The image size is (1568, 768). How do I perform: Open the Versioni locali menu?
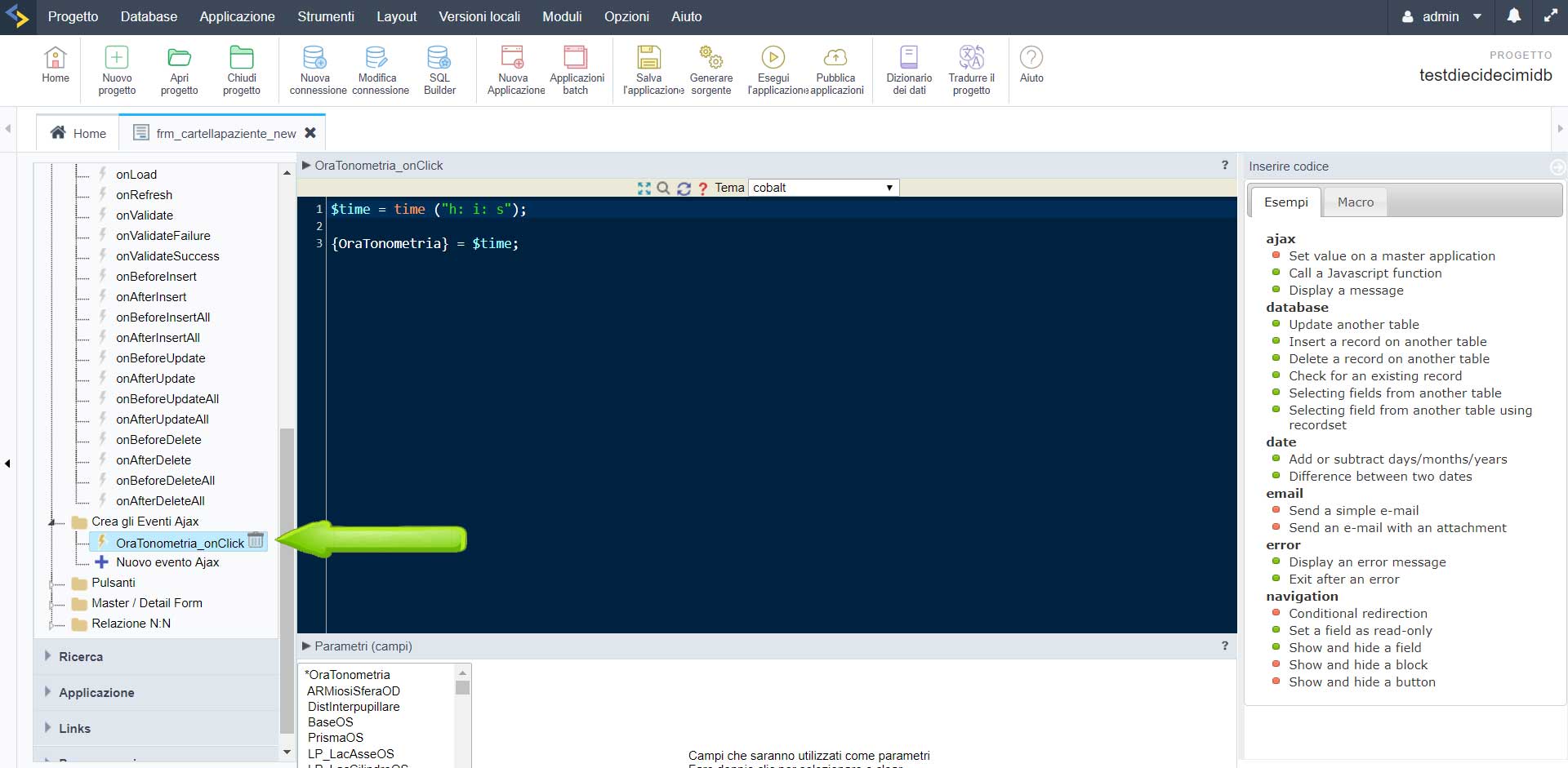click(479, 16)
